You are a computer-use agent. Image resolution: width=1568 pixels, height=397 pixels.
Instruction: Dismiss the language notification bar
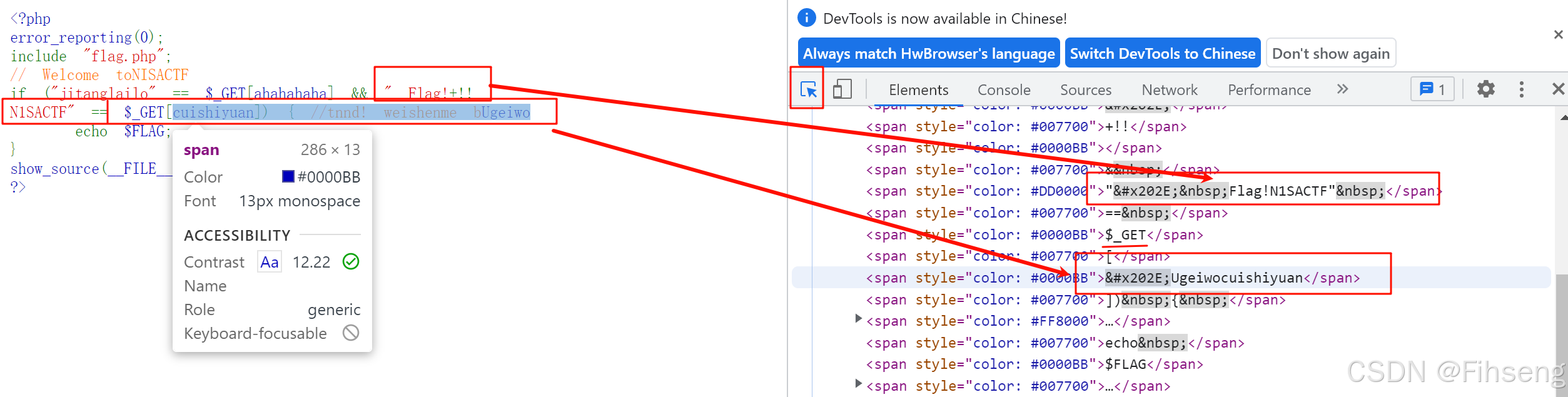[1558, 34]
